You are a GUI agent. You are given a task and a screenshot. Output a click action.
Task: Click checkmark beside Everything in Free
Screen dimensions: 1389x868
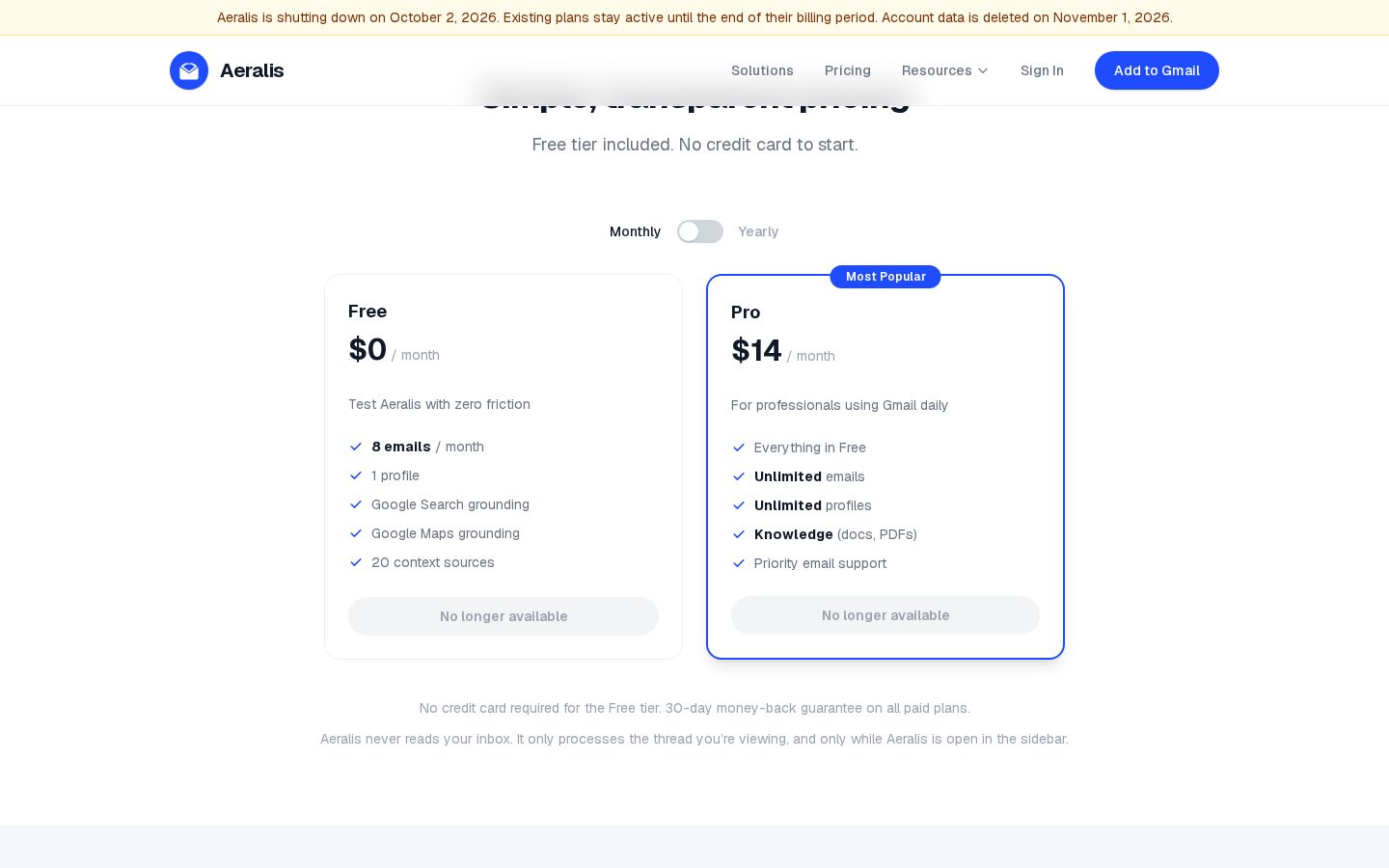coord(739,448)
